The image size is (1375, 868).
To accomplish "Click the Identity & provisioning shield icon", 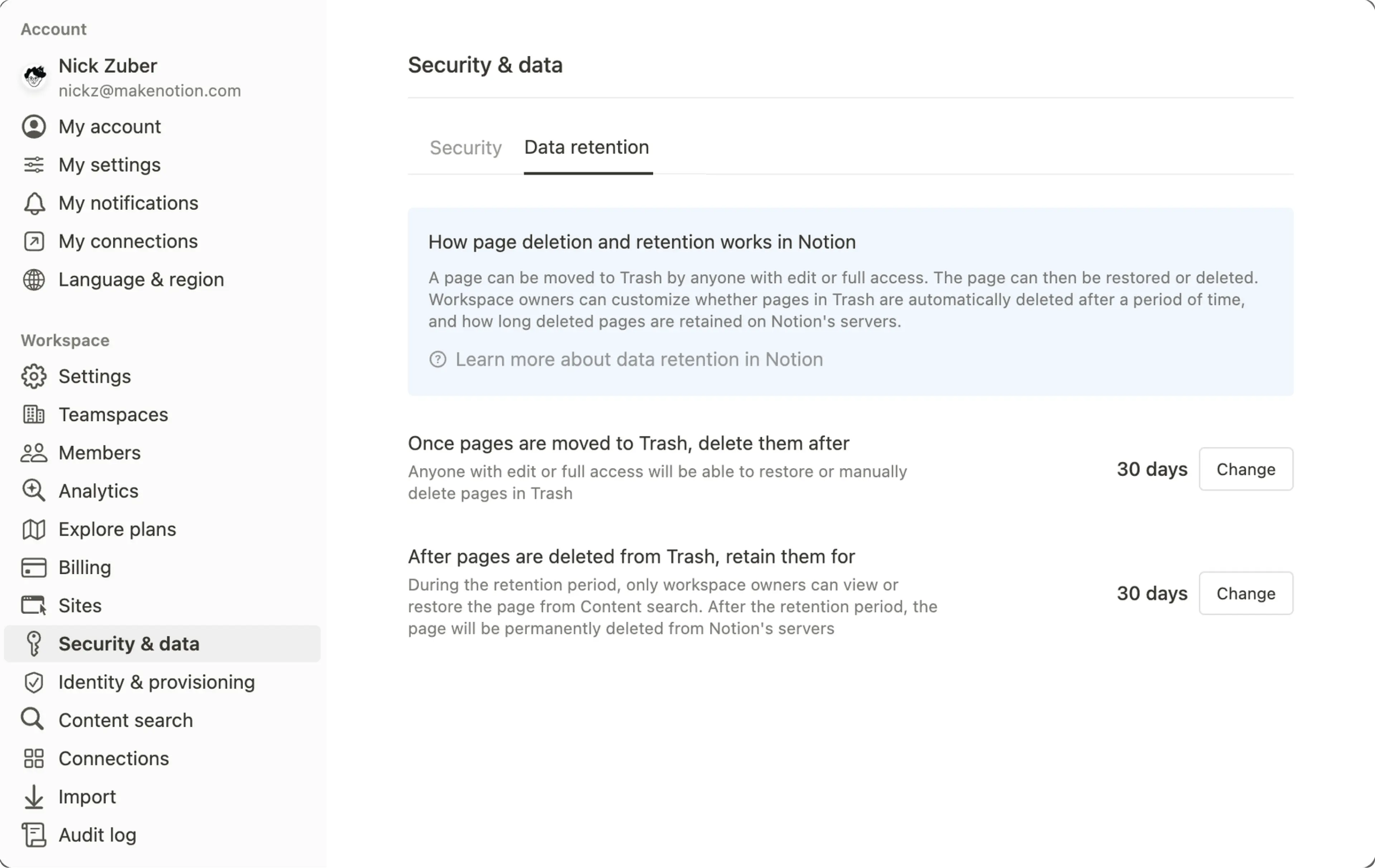I will [34, 682].
